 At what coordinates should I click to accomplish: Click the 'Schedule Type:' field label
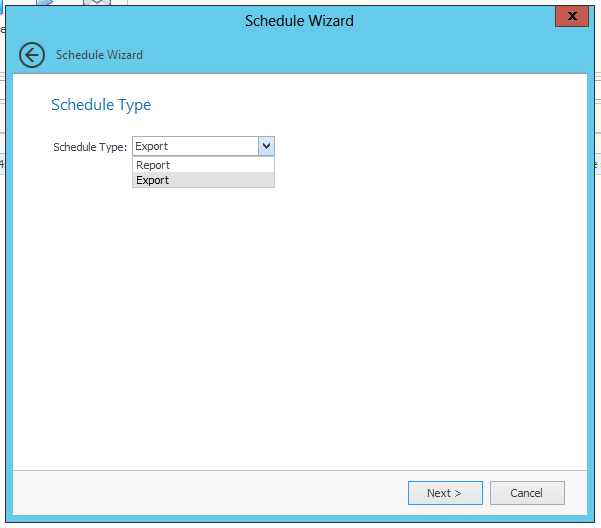[90, 147]
